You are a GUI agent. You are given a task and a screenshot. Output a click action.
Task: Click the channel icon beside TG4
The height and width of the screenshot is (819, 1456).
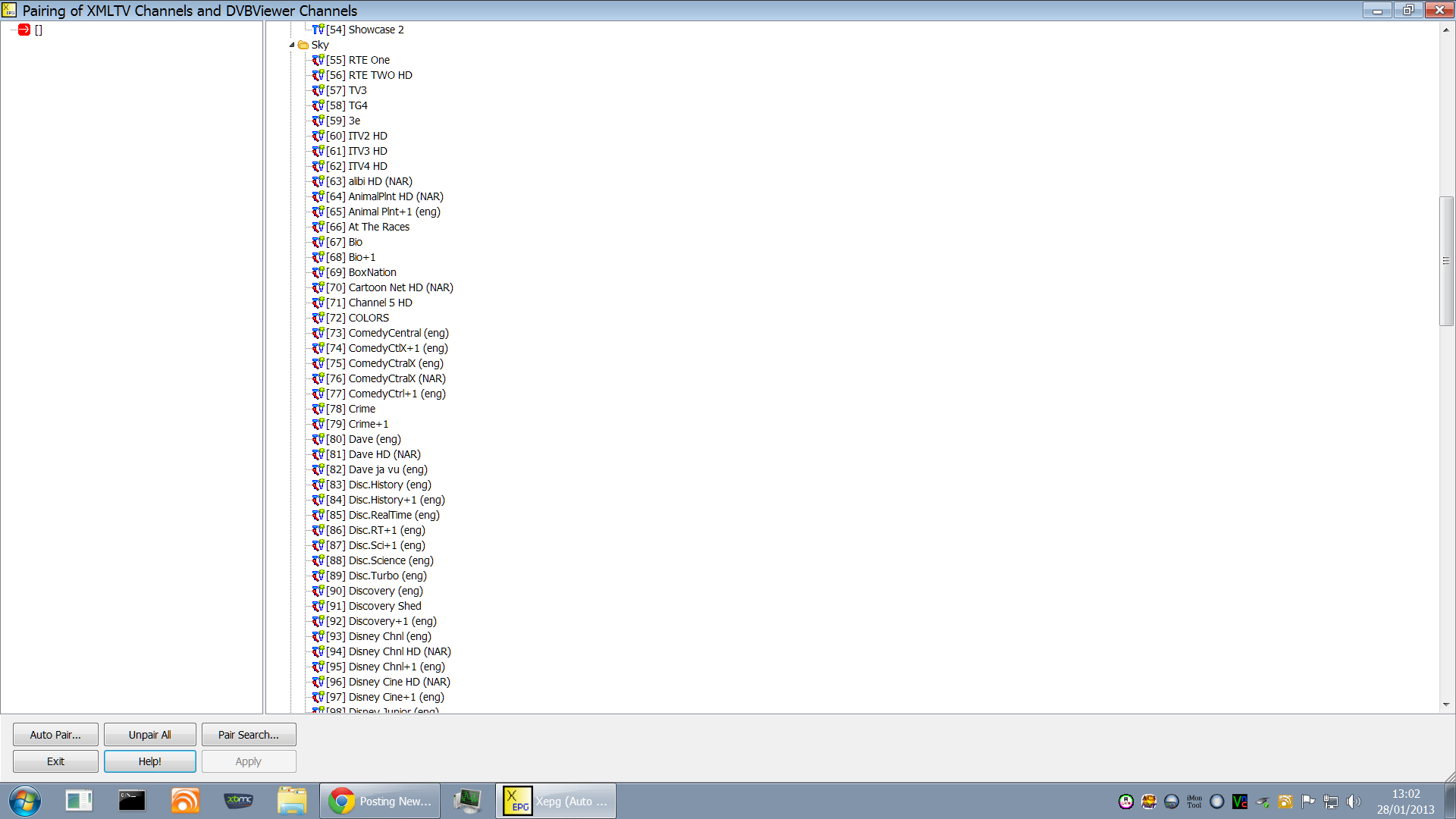click(318, 105)
